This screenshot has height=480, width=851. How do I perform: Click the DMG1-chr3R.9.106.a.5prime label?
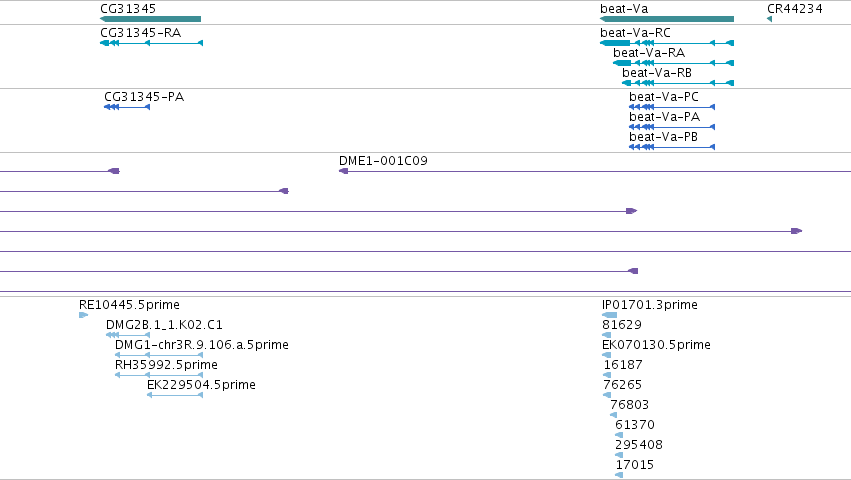pos(202,345)
